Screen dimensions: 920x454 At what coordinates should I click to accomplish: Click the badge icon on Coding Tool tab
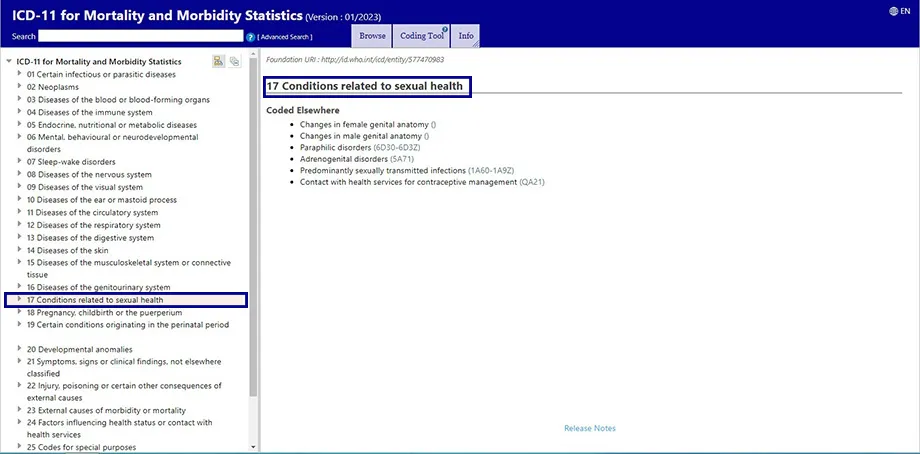pos(444,30)
